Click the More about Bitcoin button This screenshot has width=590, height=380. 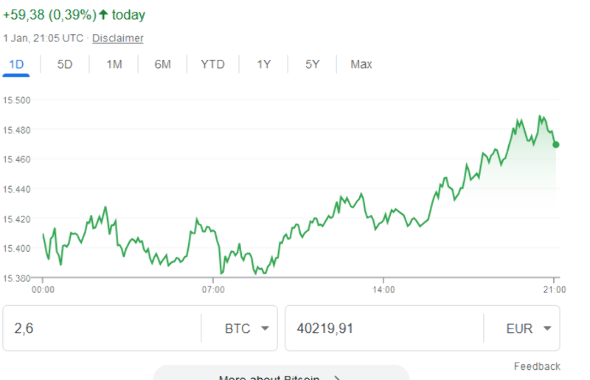coord(281,373)
